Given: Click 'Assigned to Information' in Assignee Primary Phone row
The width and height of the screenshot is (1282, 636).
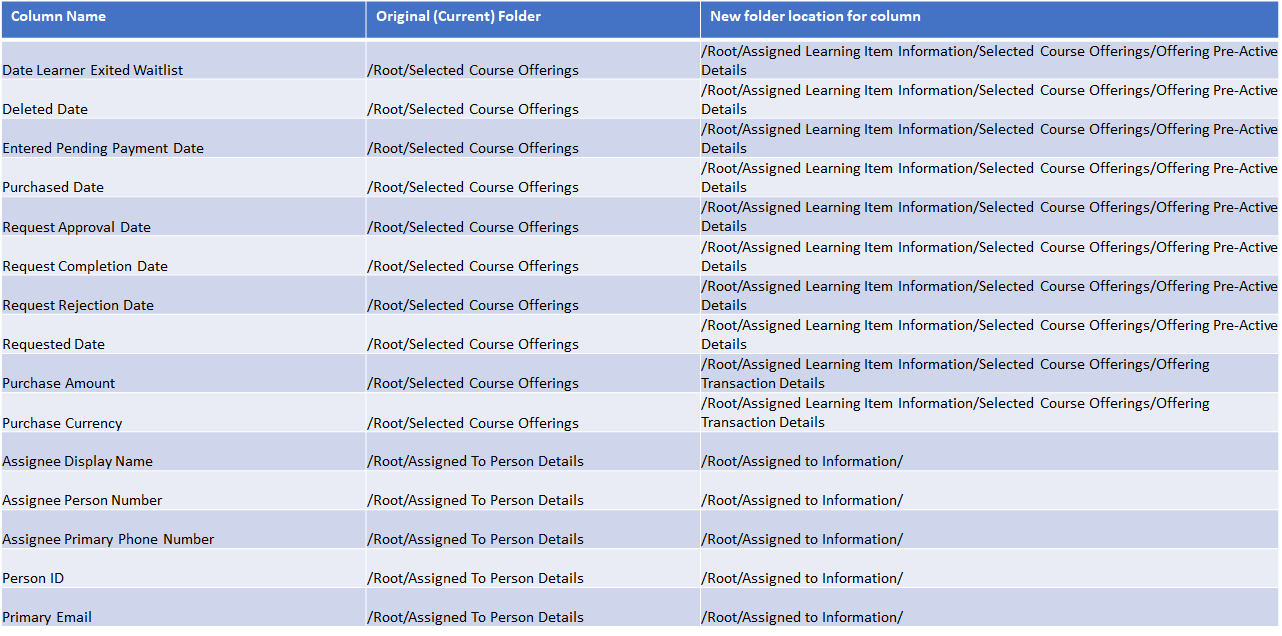Looking at the screenshot, I should 990,529.
